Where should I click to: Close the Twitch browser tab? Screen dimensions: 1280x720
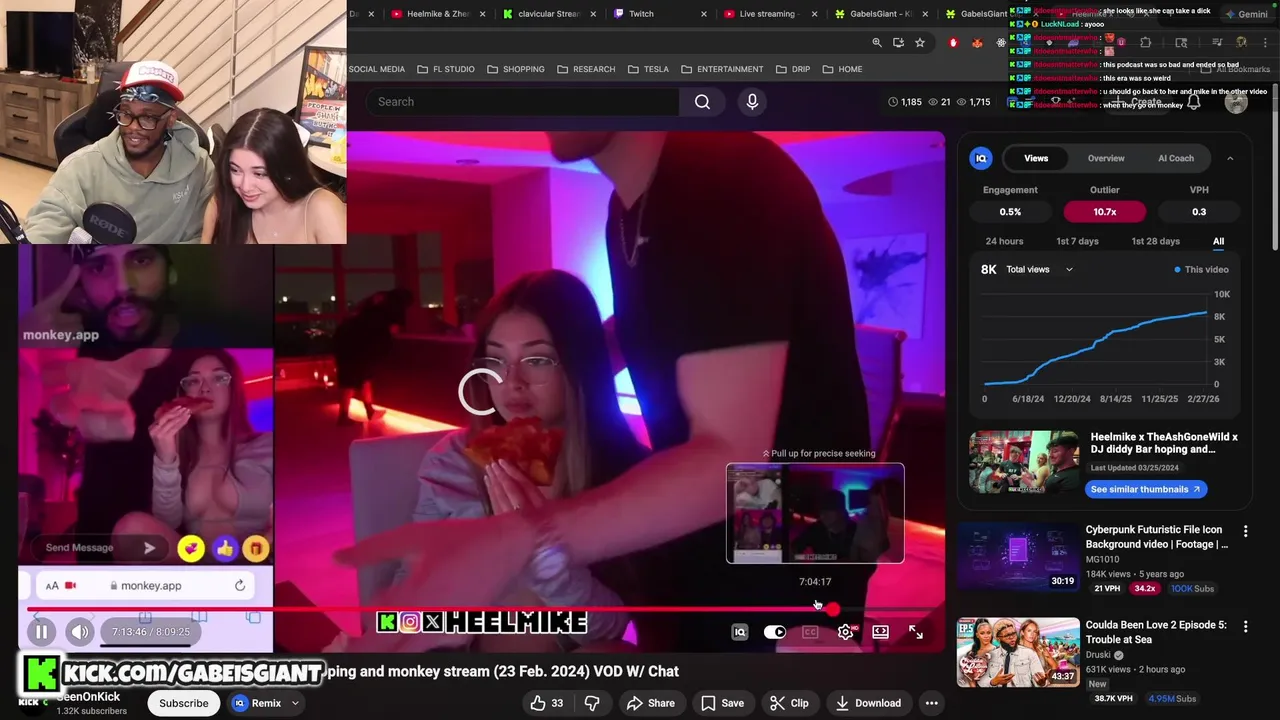coord(703,14)
